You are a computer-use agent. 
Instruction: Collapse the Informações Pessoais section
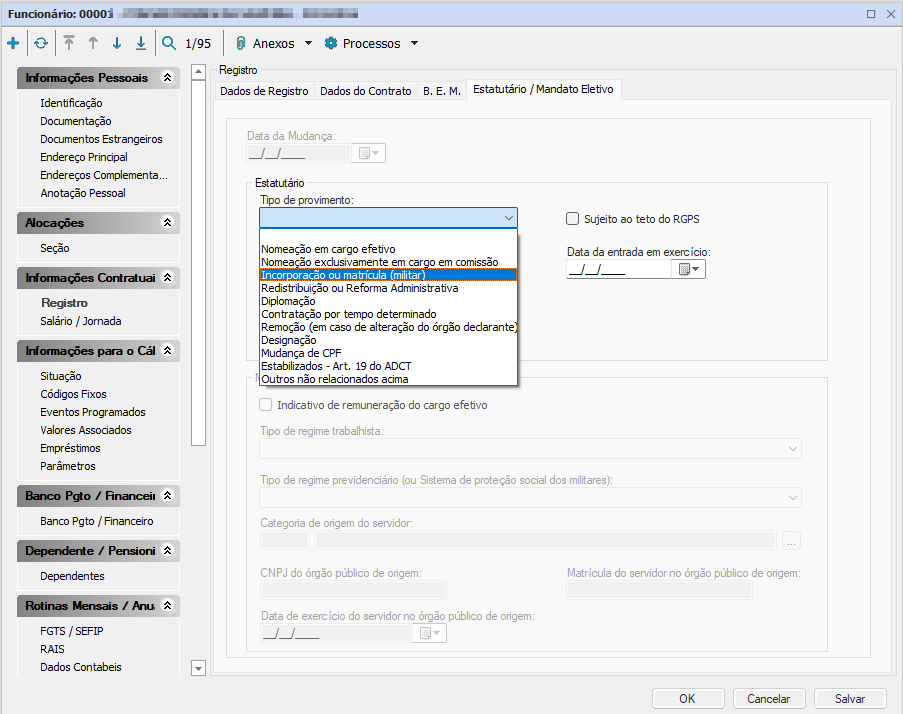168,77
